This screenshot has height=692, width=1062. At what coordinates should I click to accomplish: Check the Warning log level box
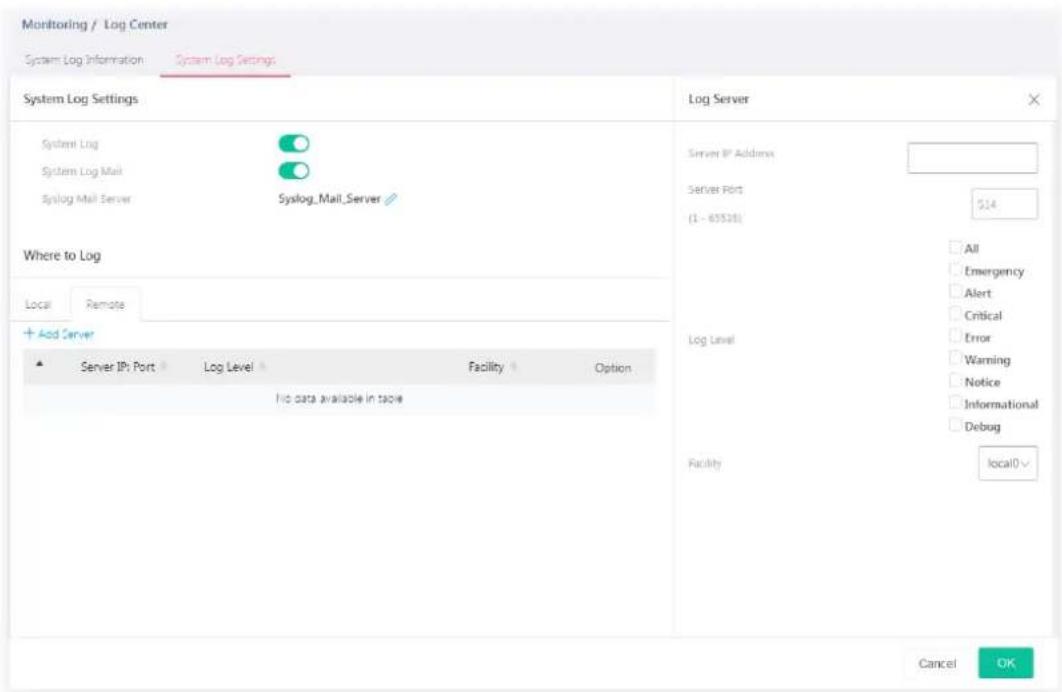(955, 358)
